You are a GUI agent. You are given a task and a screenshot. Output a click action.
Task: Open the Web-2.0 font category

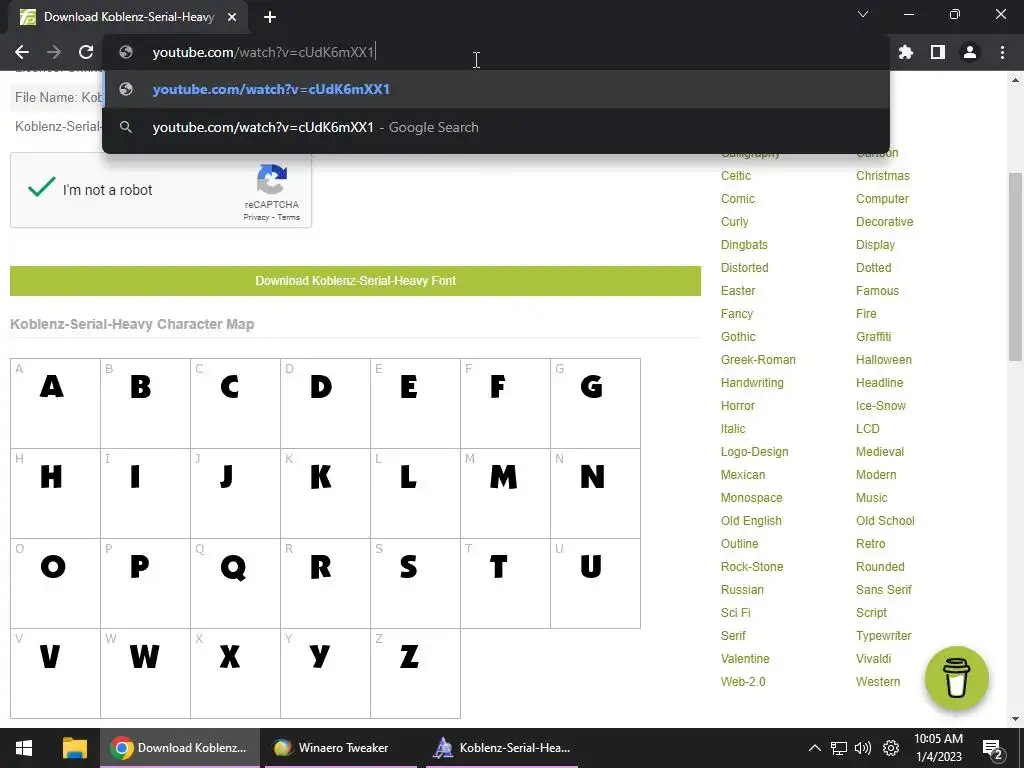[743, 682]
